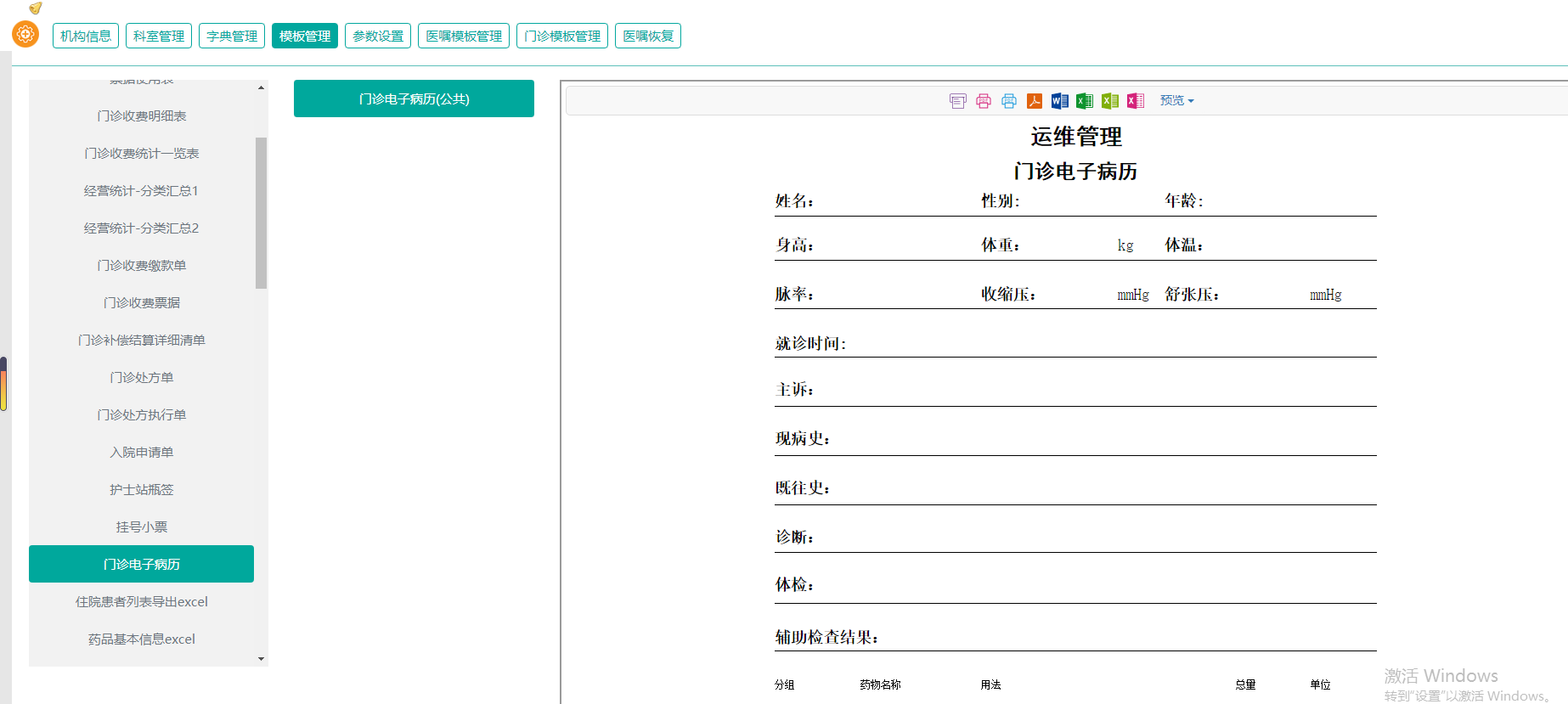The height and width of the screenshot is (704, 1568).
Task: Choose 经营统计-分类汇总1
Action: coord(142,190)
